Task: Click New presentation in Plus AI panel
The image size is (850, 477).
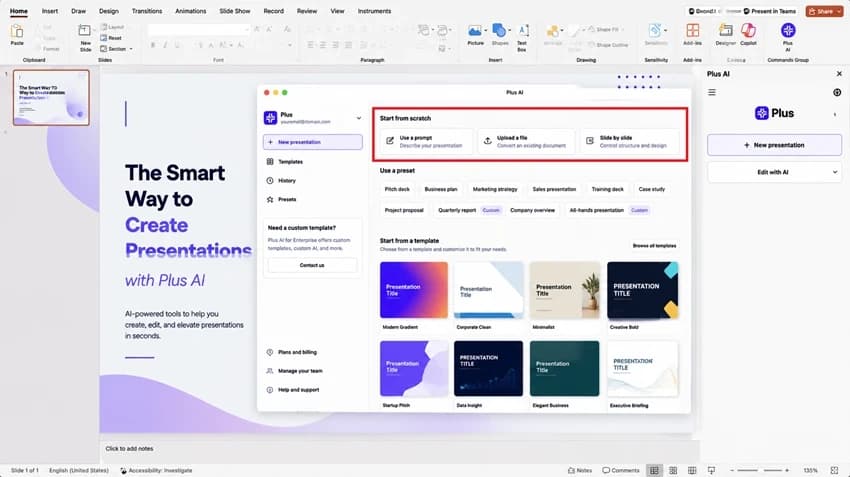Action: pos(774,145)
